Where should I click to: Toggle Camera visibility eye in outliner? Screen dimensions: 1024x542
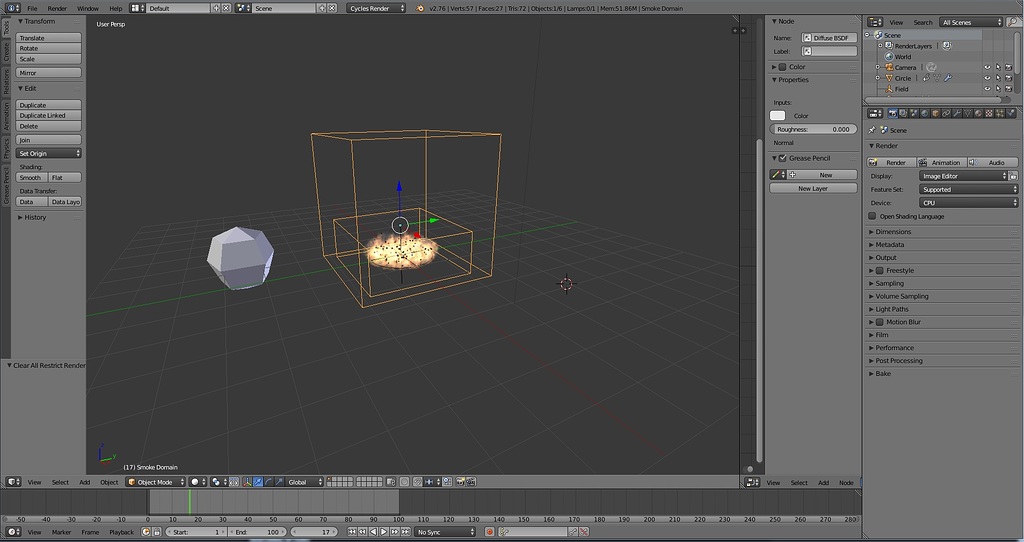[987, 67]
